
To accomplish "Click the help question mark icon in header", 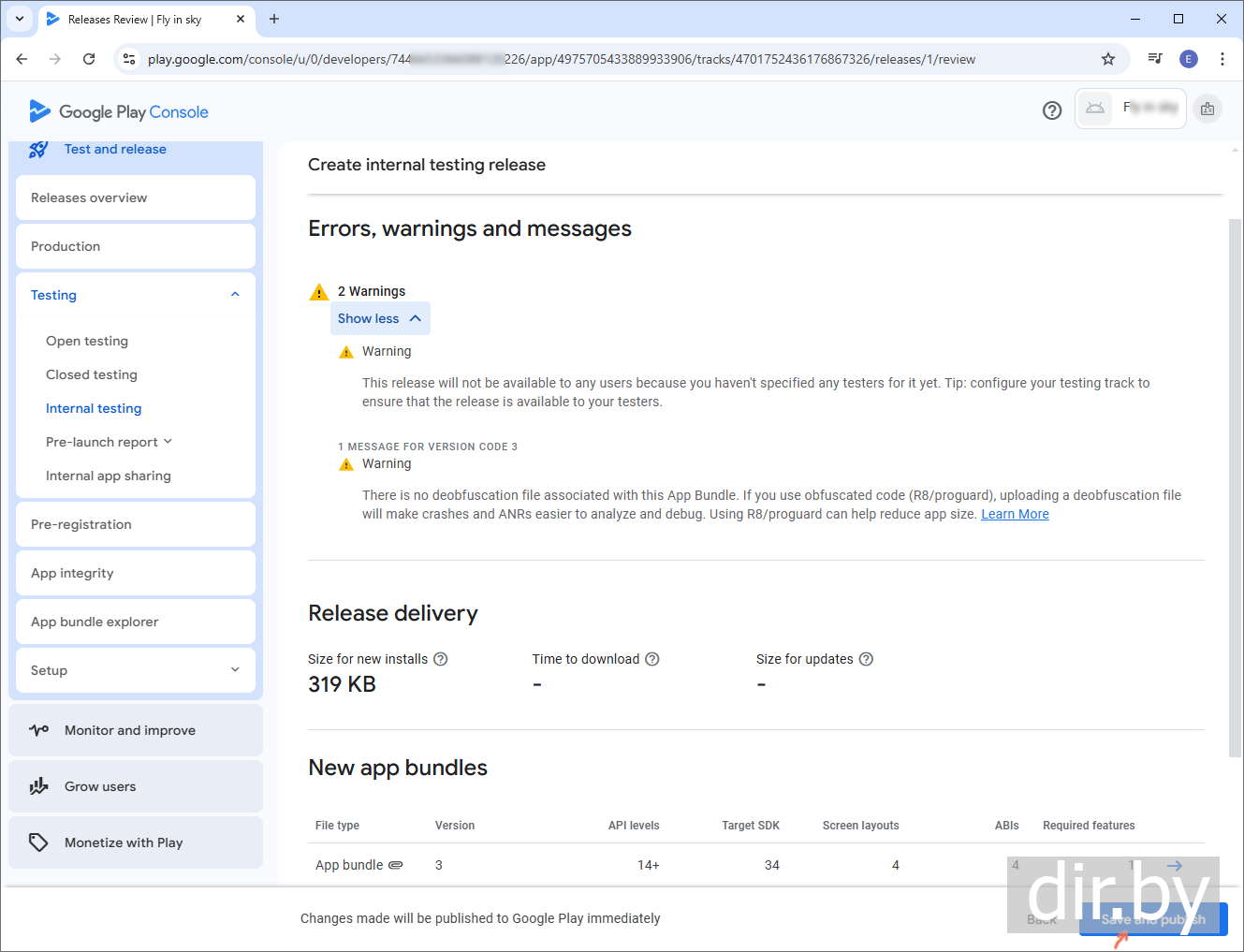I will click(x=1052, y=110).
